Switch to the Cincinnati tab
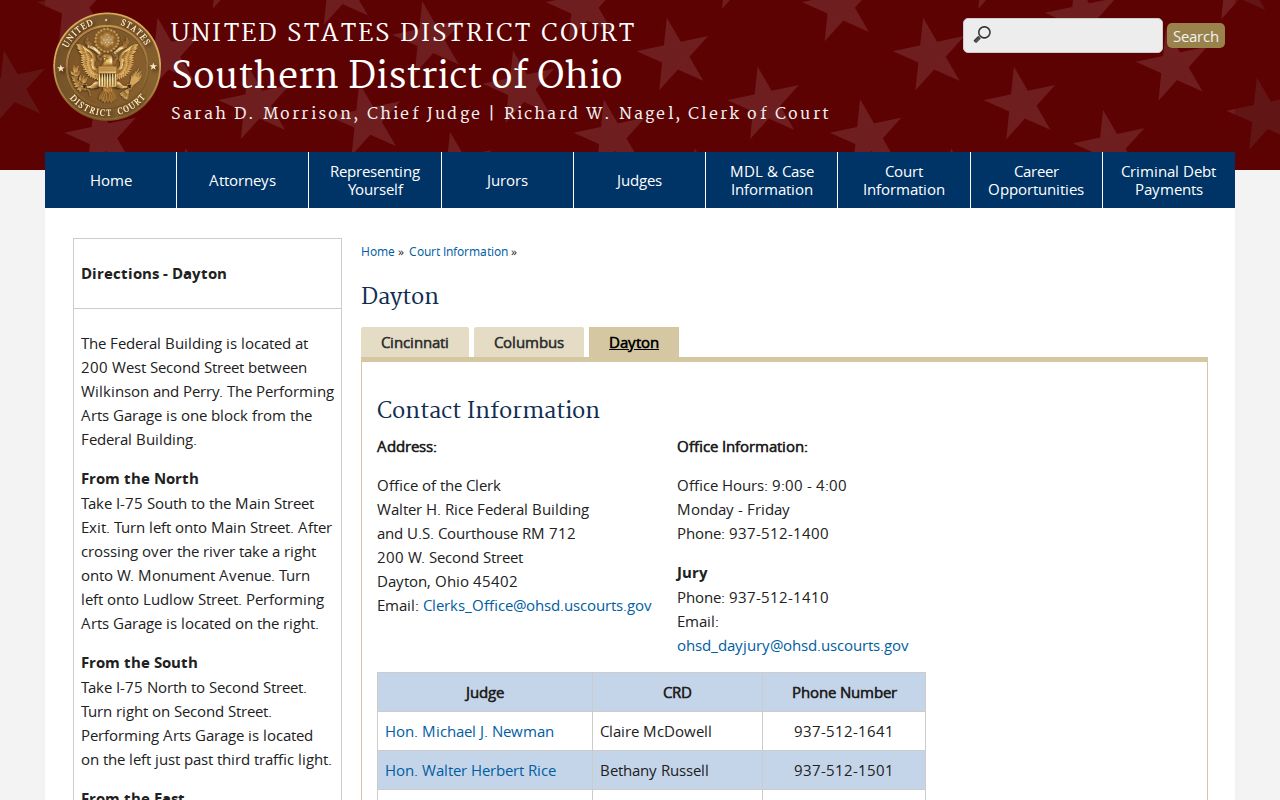 point(415,342)
